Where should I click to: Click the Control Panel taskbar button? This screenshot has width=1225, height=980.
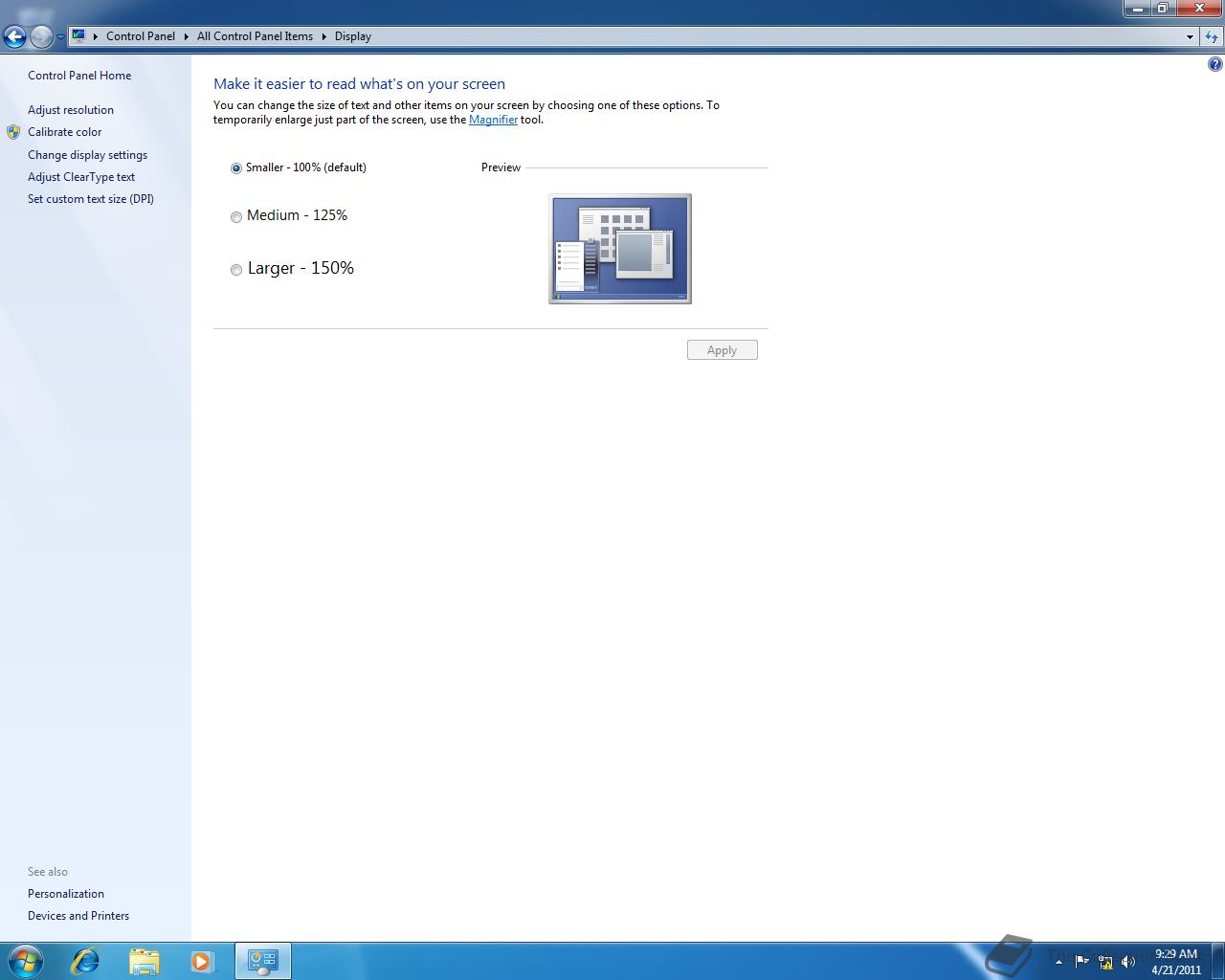262,961
